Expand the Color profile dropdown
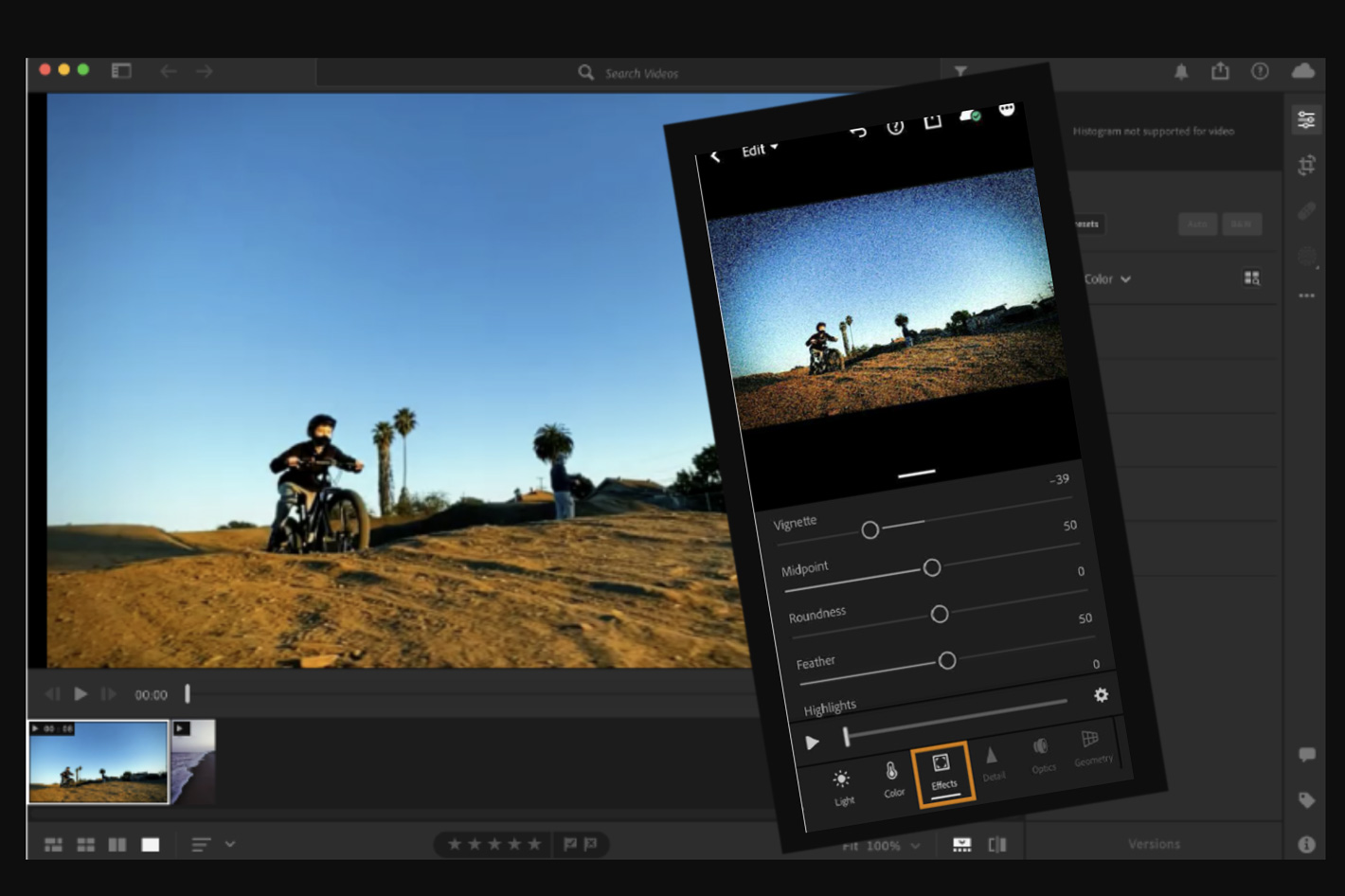Viewport: 1345px width, 896px height. coord(1107,279)
